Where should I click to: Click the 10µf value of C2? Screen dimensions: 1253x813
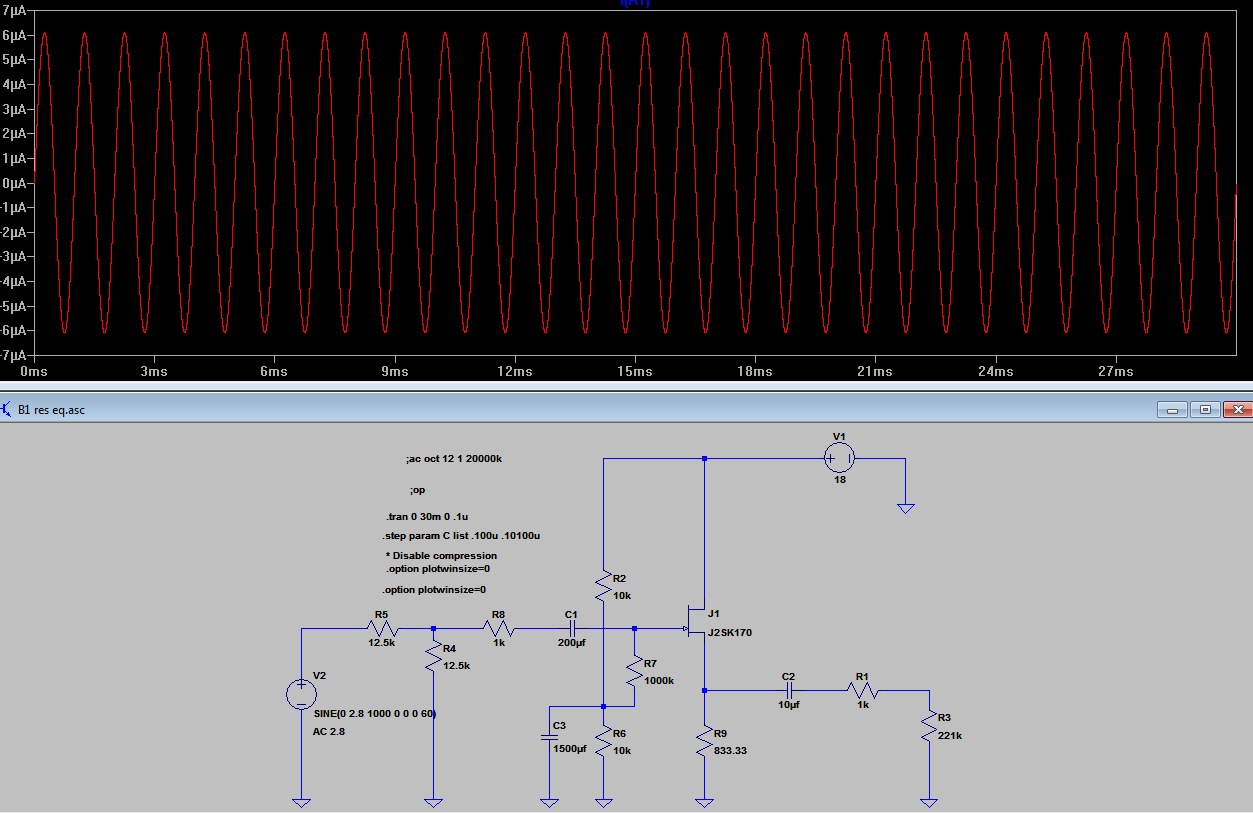coord(789,704)
